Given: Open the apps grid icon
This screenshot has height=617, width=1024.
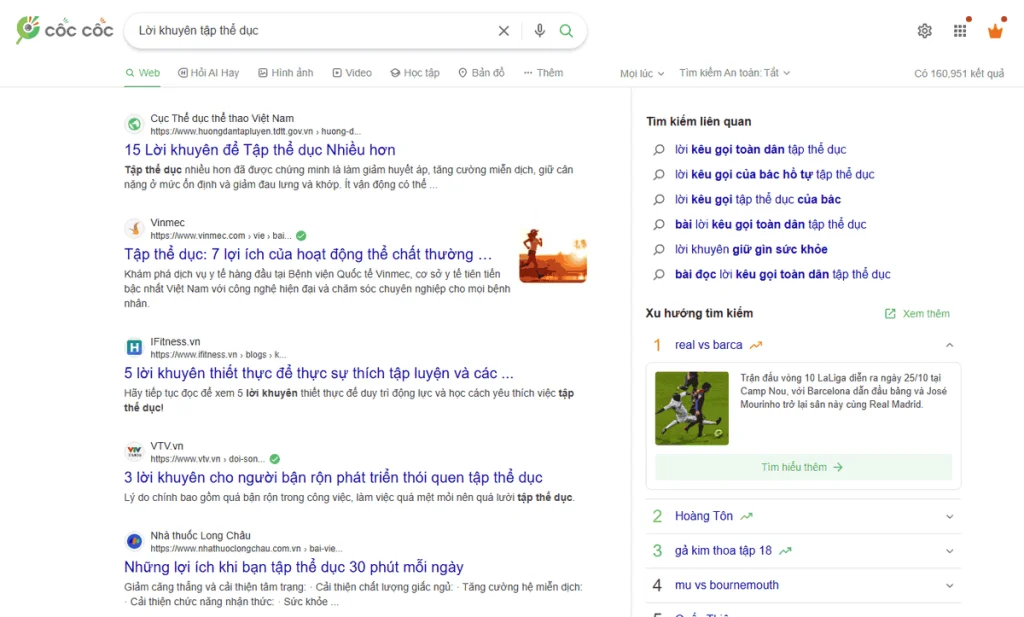Looking at the screenshot, I should 959,31.
